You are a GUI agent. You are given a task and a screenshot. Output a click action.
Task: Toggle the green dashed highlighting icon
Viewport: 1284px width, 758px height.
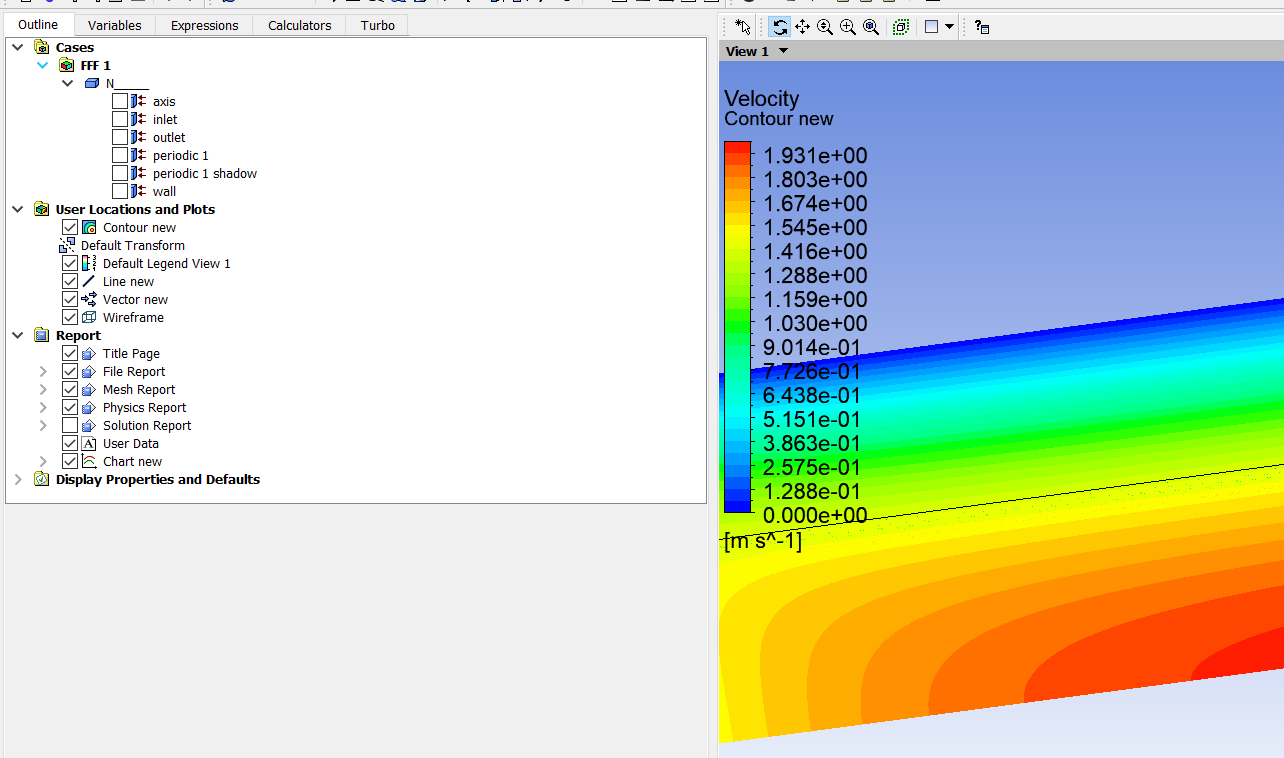(x=901, y=27)
